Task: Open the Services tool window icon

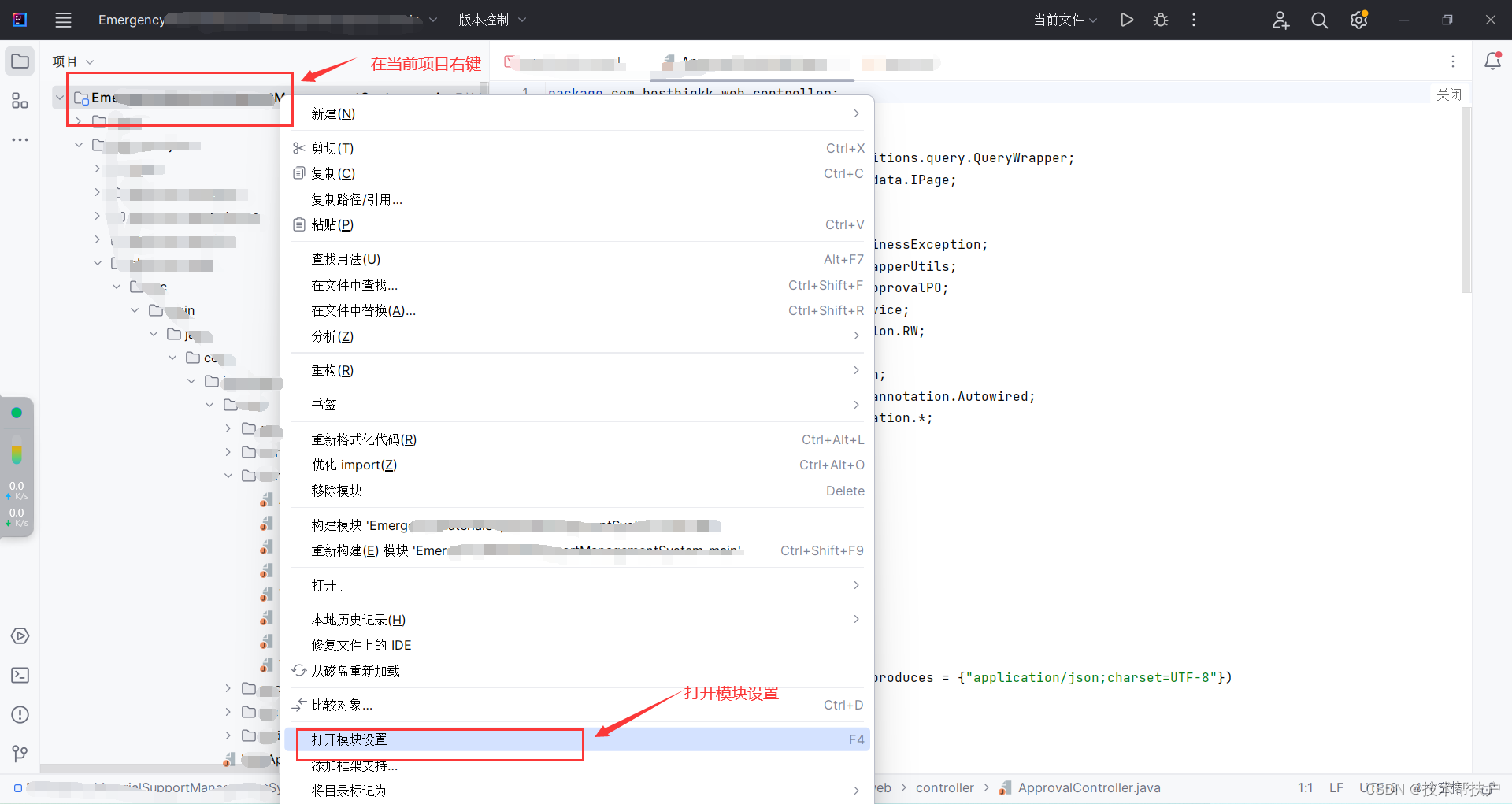Action: [x=20, y=636]
